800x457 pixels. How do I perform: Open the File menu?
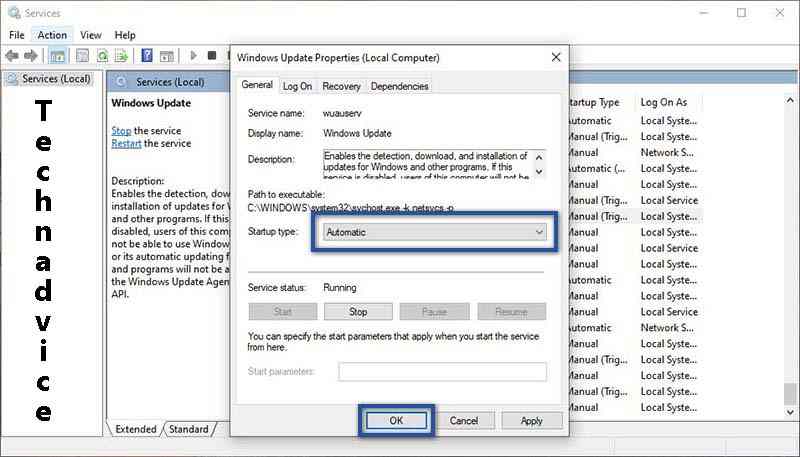[x=16, y=35]
